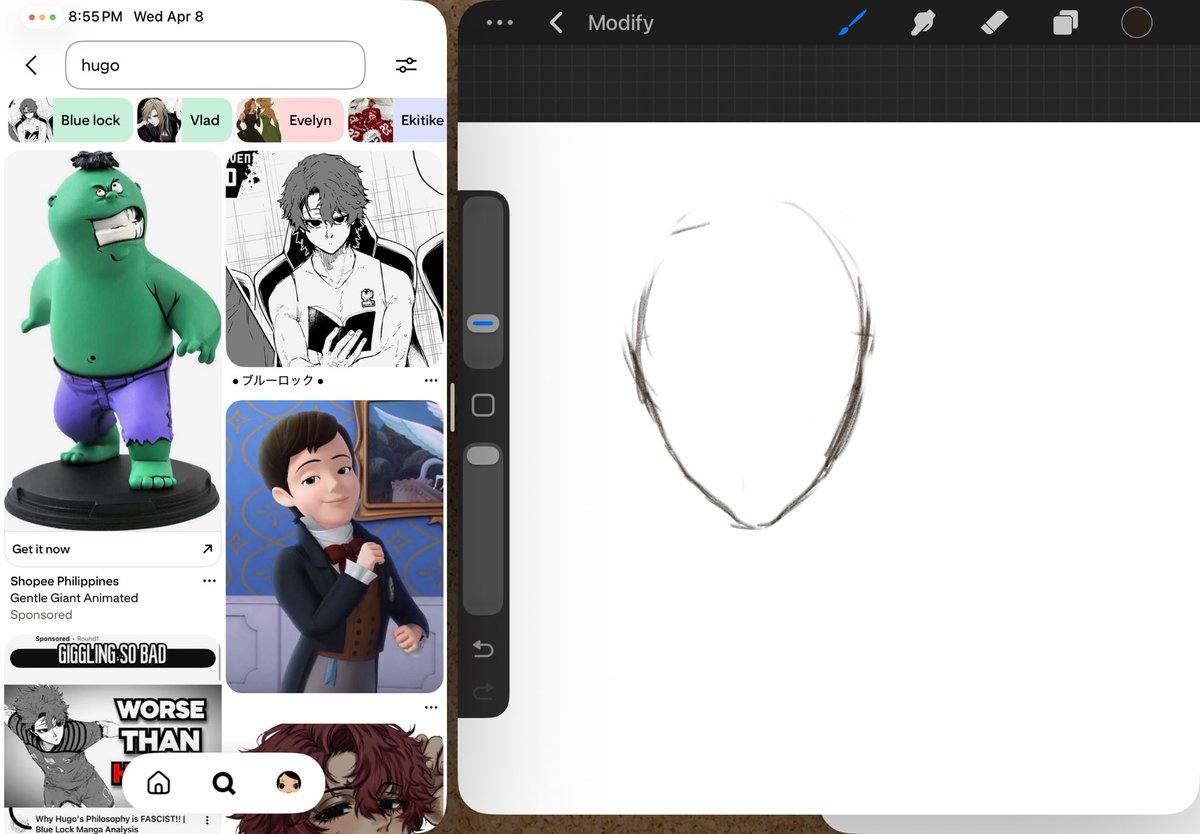
Task: Select the Eraser tool in Procreate
Action: (994, 22)
